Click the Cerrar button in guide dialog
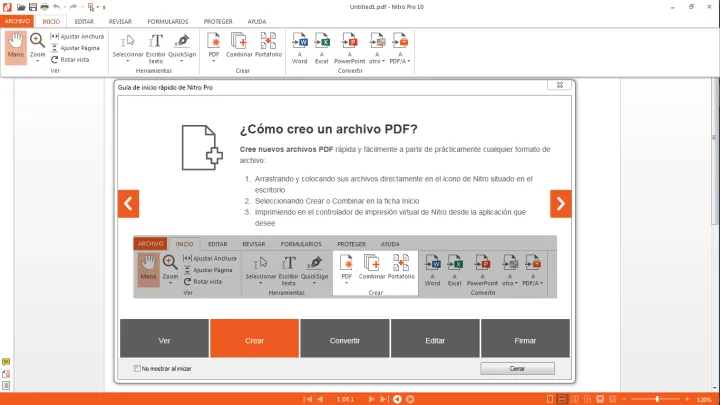 (518, 368)
